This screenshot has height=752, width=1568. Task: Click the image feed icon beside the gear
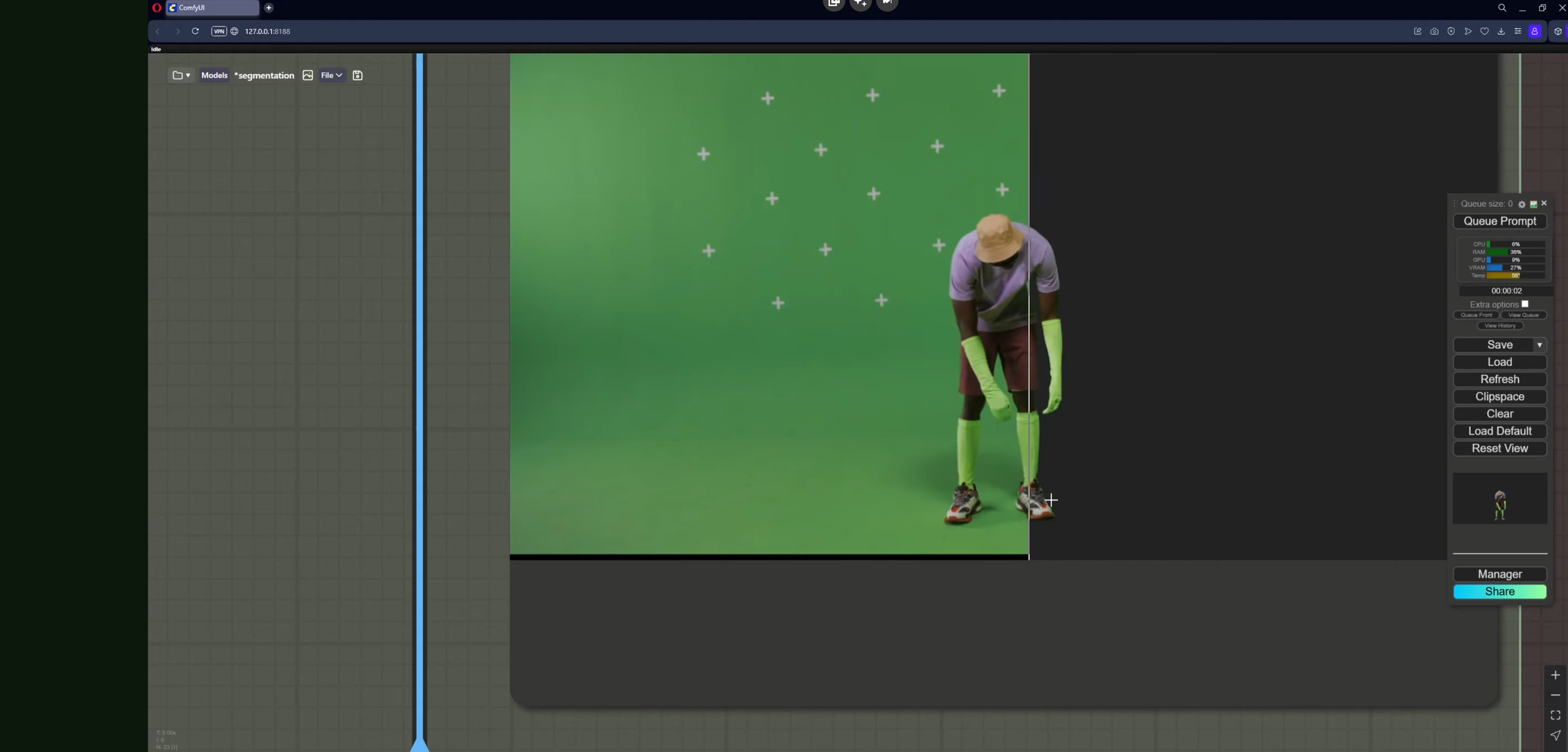click(1534, 204)
